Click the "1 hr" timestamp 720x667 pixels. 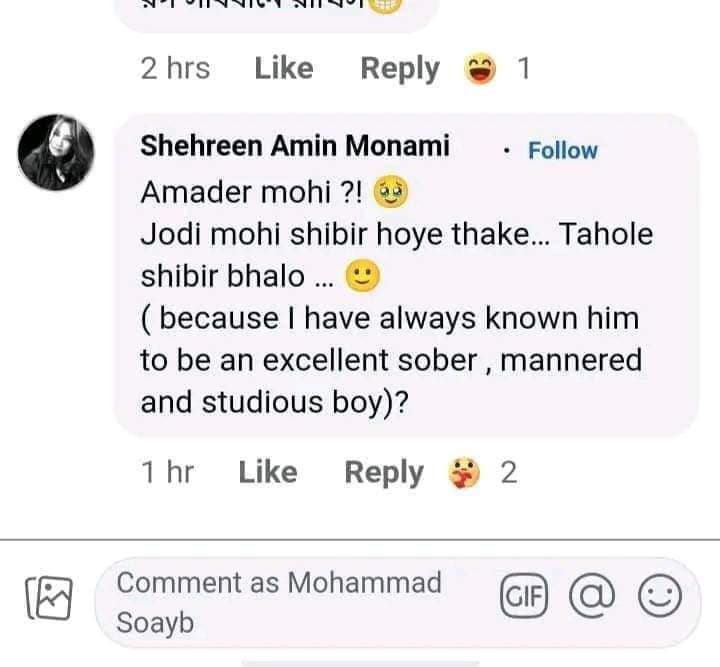[x=167, y=472]
